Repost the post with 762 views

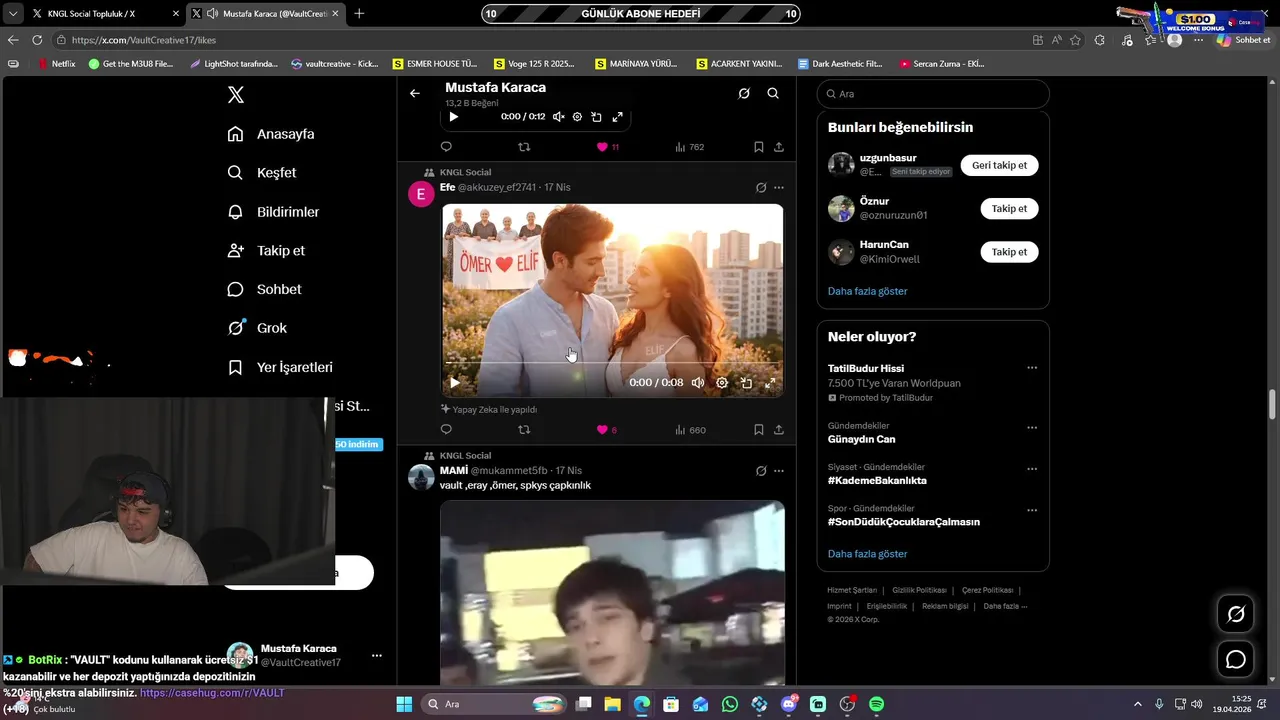coord(524,147)
